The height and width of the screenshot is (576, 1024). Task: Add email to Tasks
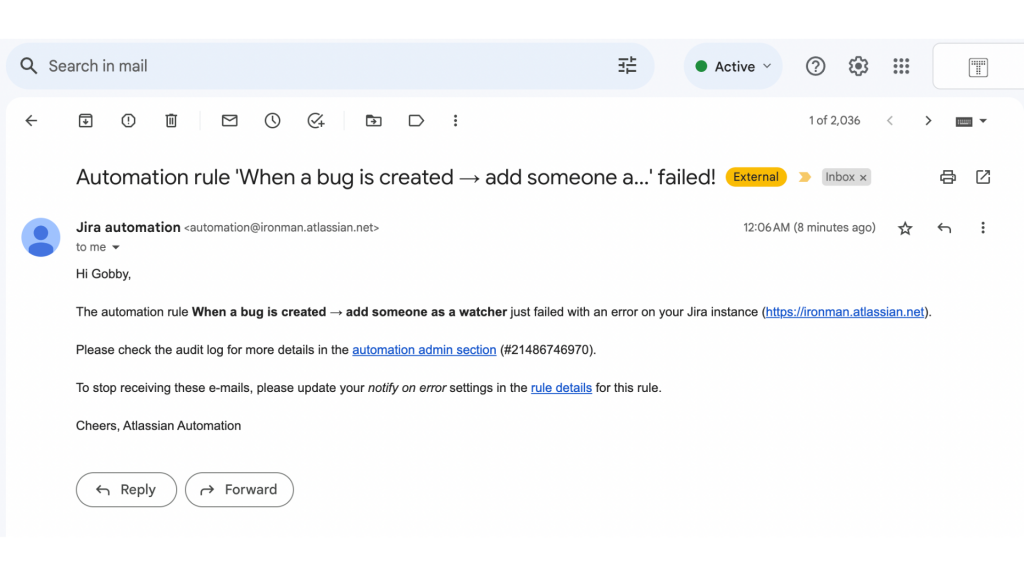pos(316,121)
